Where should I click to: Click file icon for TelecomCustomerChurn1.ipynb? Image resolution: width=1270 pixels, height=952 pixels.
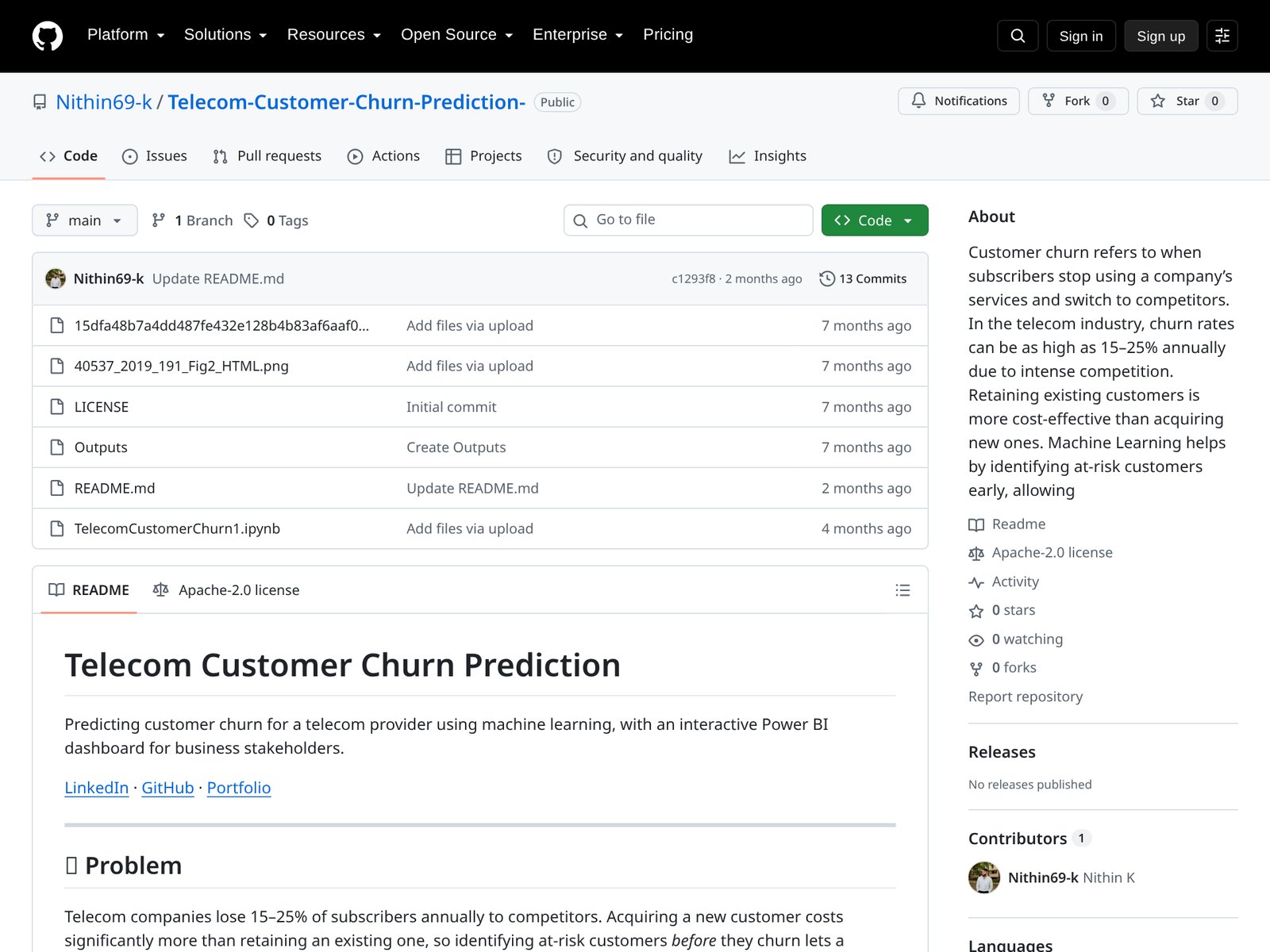pos(57,528)
